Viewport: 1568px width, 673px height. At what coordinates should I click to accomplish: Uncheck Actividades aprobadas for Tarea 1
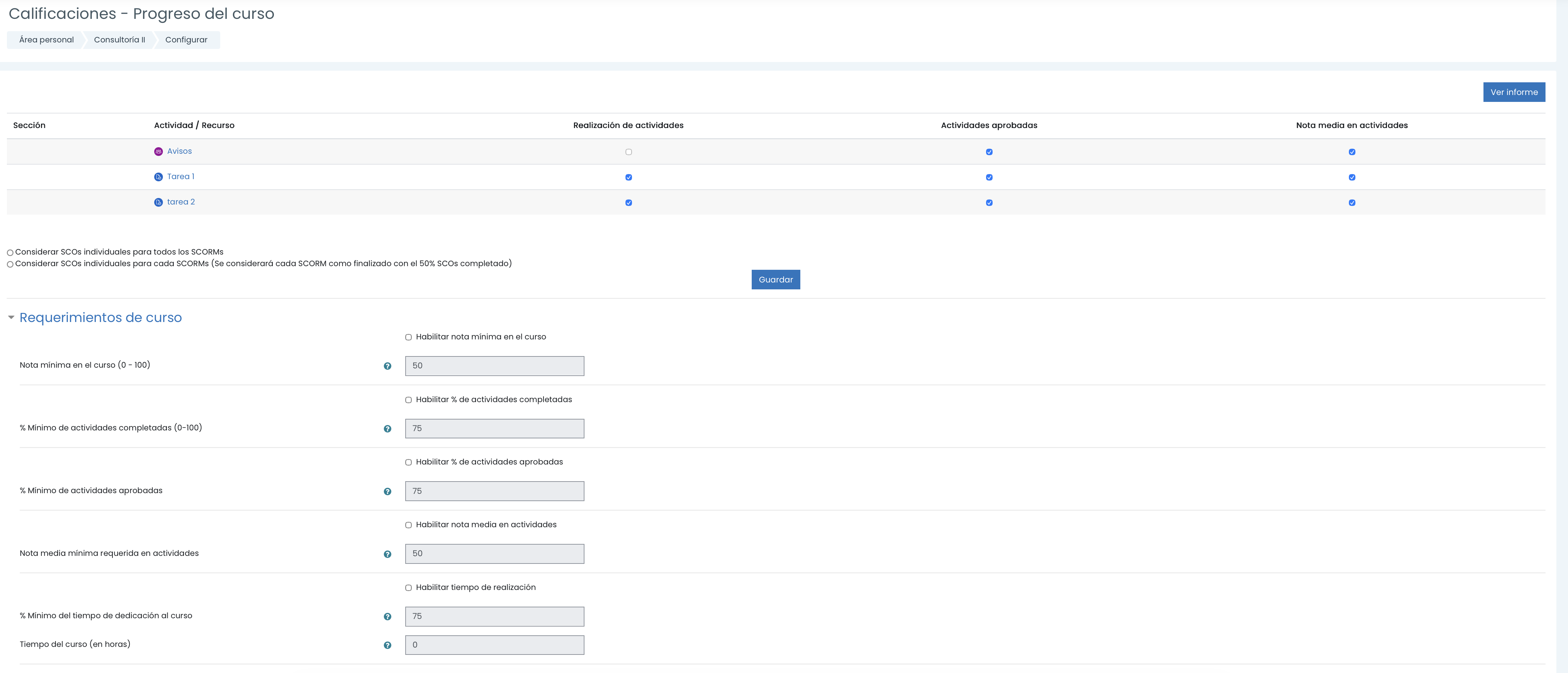(x=989, y=178)
